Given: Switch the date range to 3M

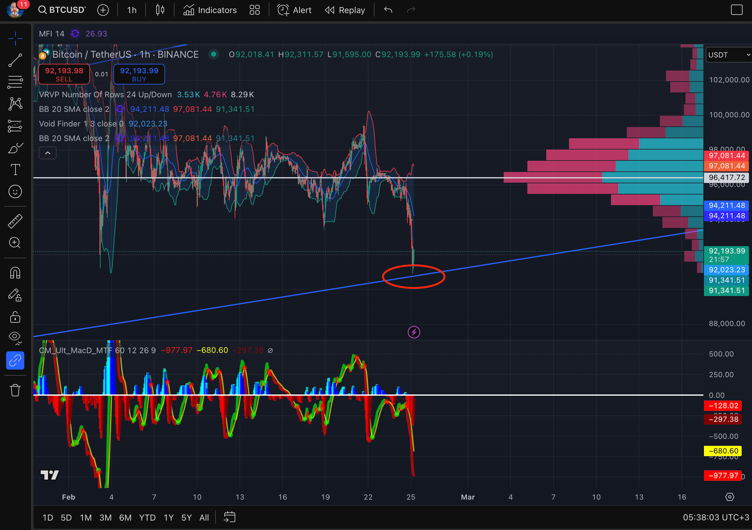Looking at the screenshot, I should coord(106,518).
